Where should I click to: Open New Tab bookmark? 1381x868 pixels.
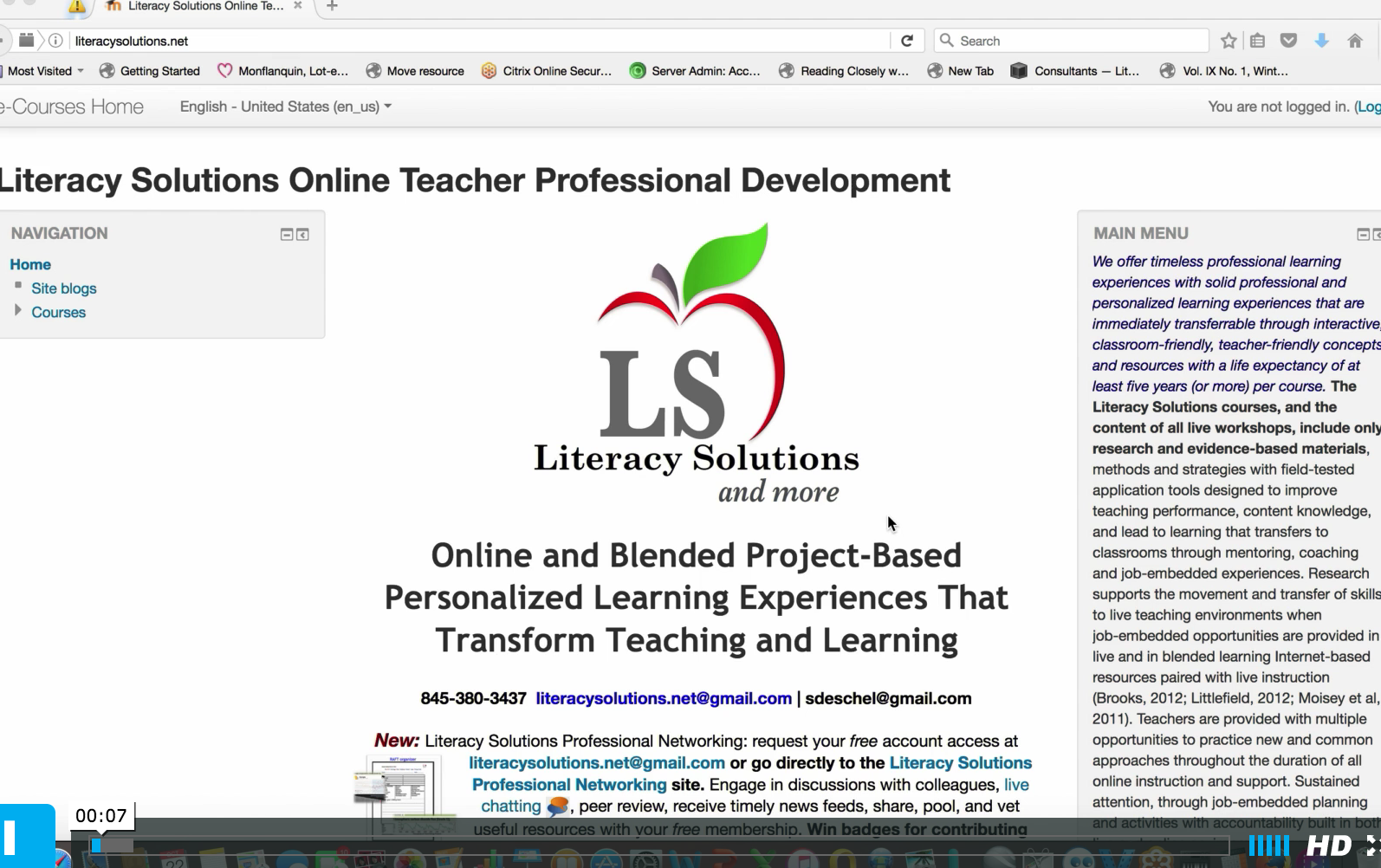click(x=960, y=71)
